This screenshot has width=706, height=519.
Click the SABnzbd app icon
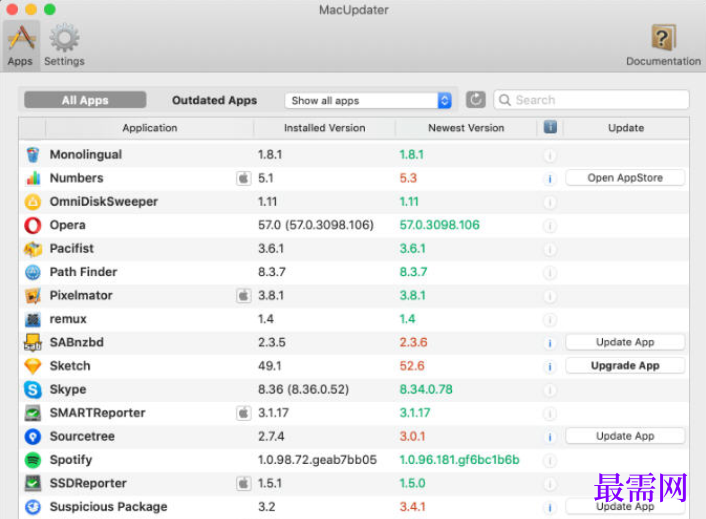pos(33,343)
